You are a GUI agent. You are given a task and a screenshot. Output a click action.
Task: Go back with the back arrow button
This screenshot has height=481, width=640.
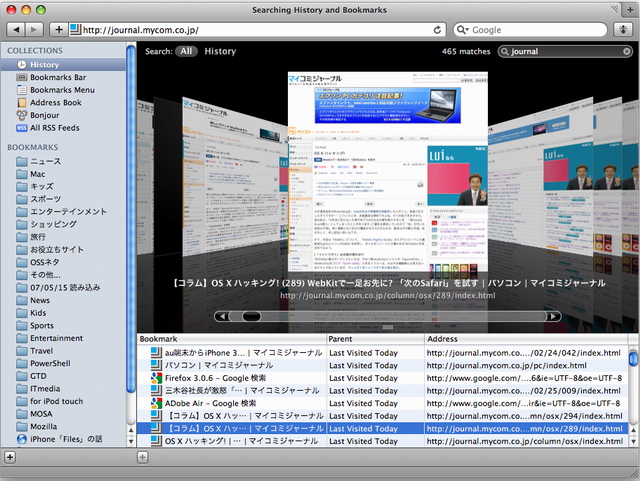click(x=16, y=29)
